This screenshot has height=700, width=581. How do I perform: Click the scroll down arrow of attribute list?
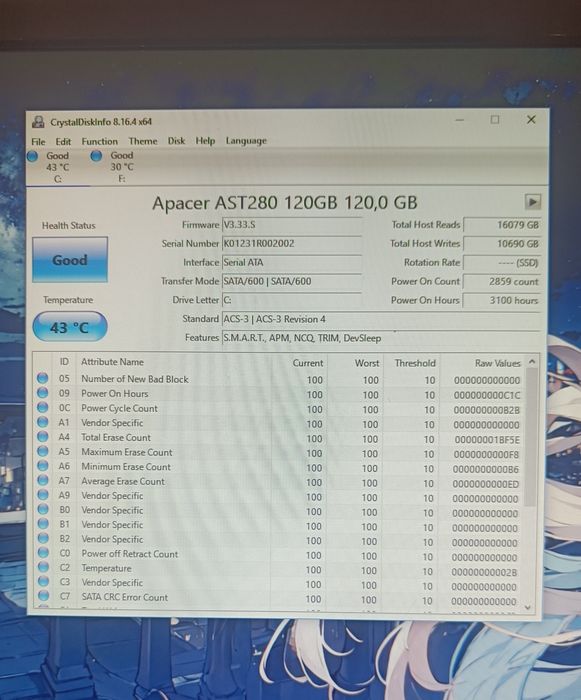528,607
